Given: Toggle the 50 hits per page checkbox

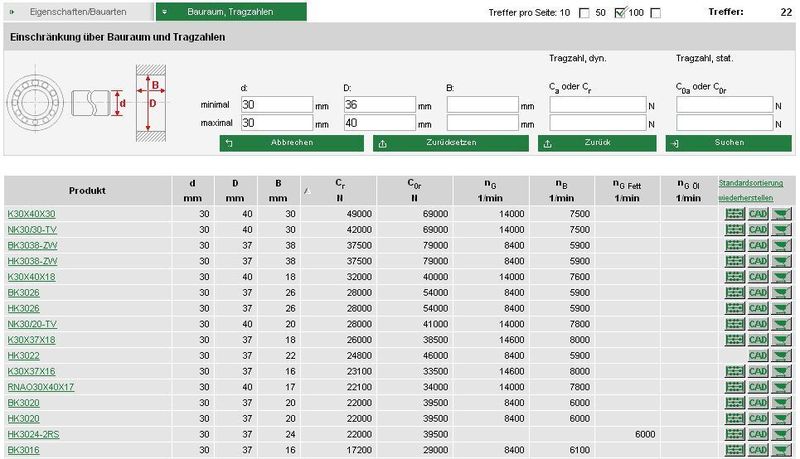Looking at the screenshot, I should click(620, 13).
